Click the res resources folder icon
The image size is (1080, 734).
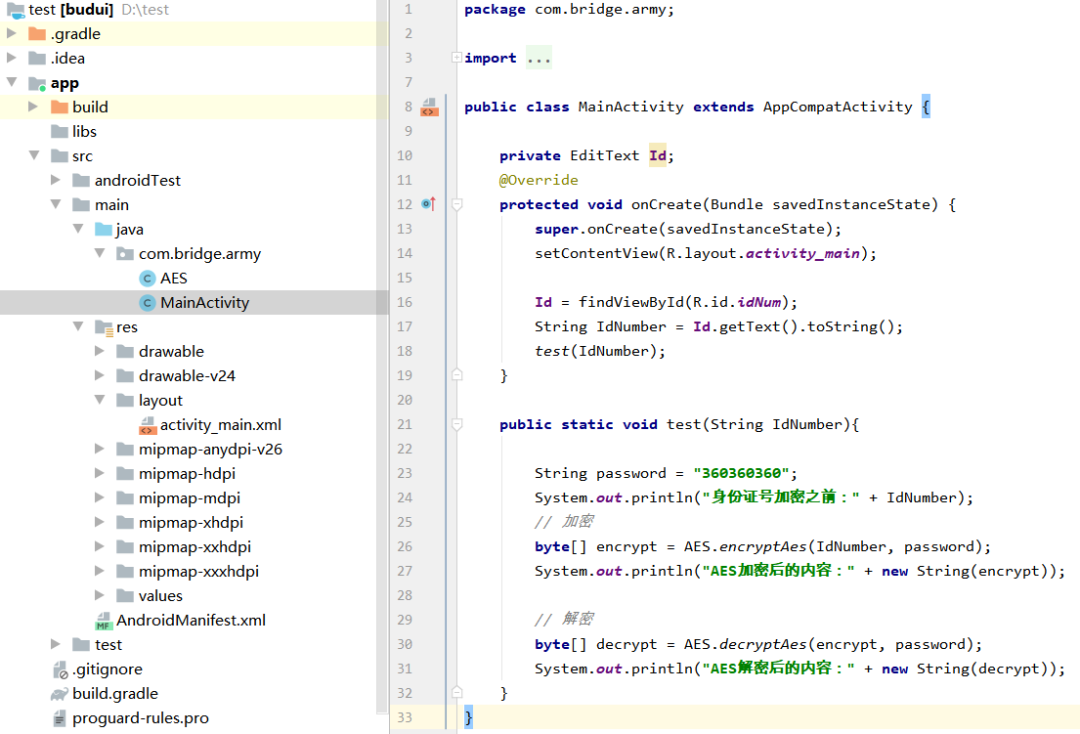tap(104, 327)
